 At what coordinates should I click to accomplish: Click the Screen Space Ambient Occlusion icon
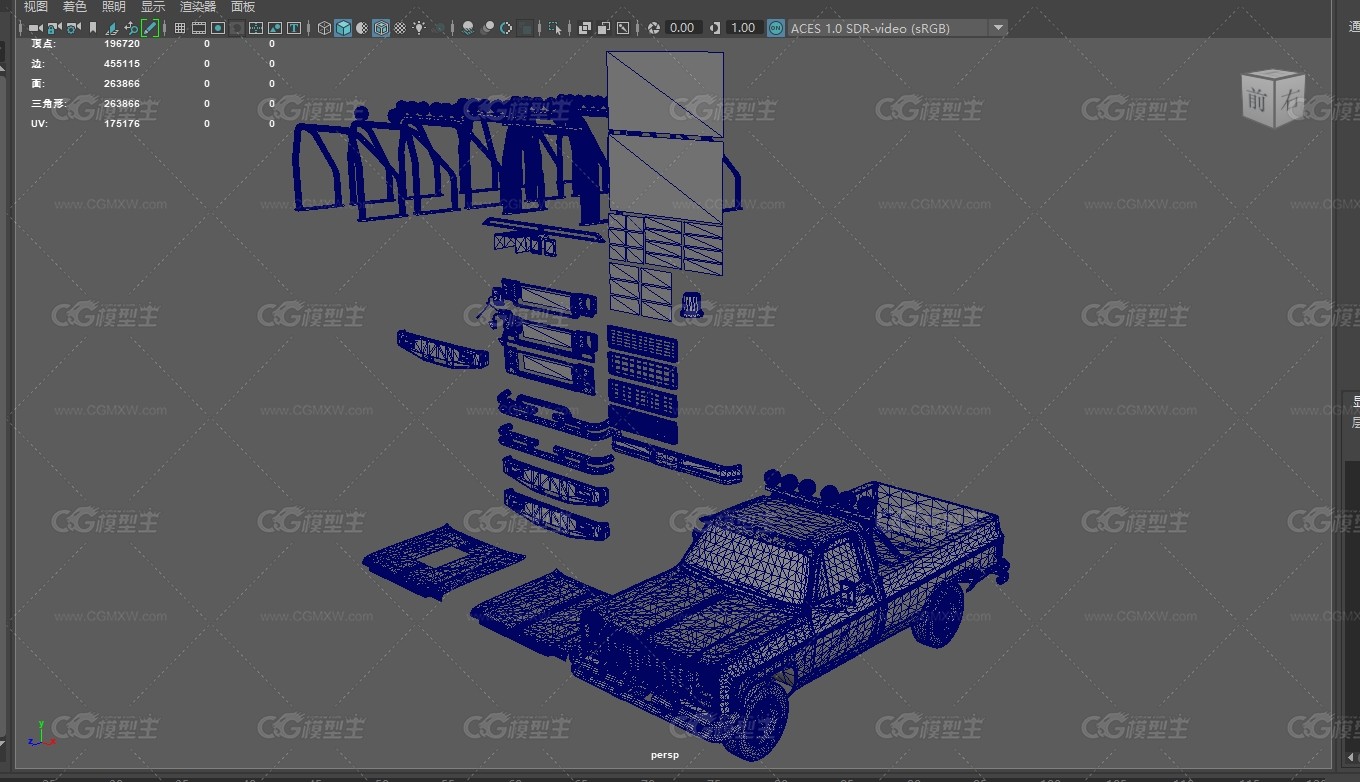[467, 28]
